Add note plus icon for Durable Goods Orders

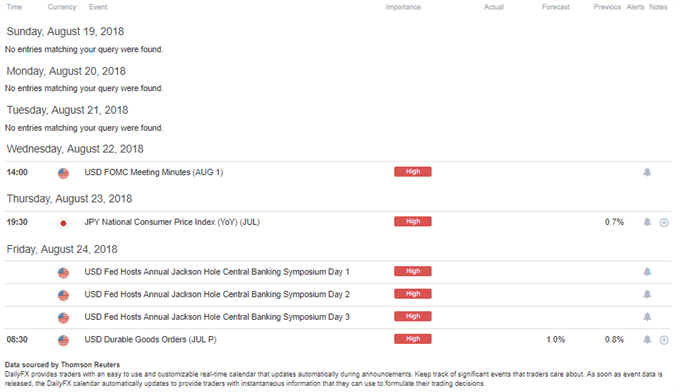coord(664,340)
